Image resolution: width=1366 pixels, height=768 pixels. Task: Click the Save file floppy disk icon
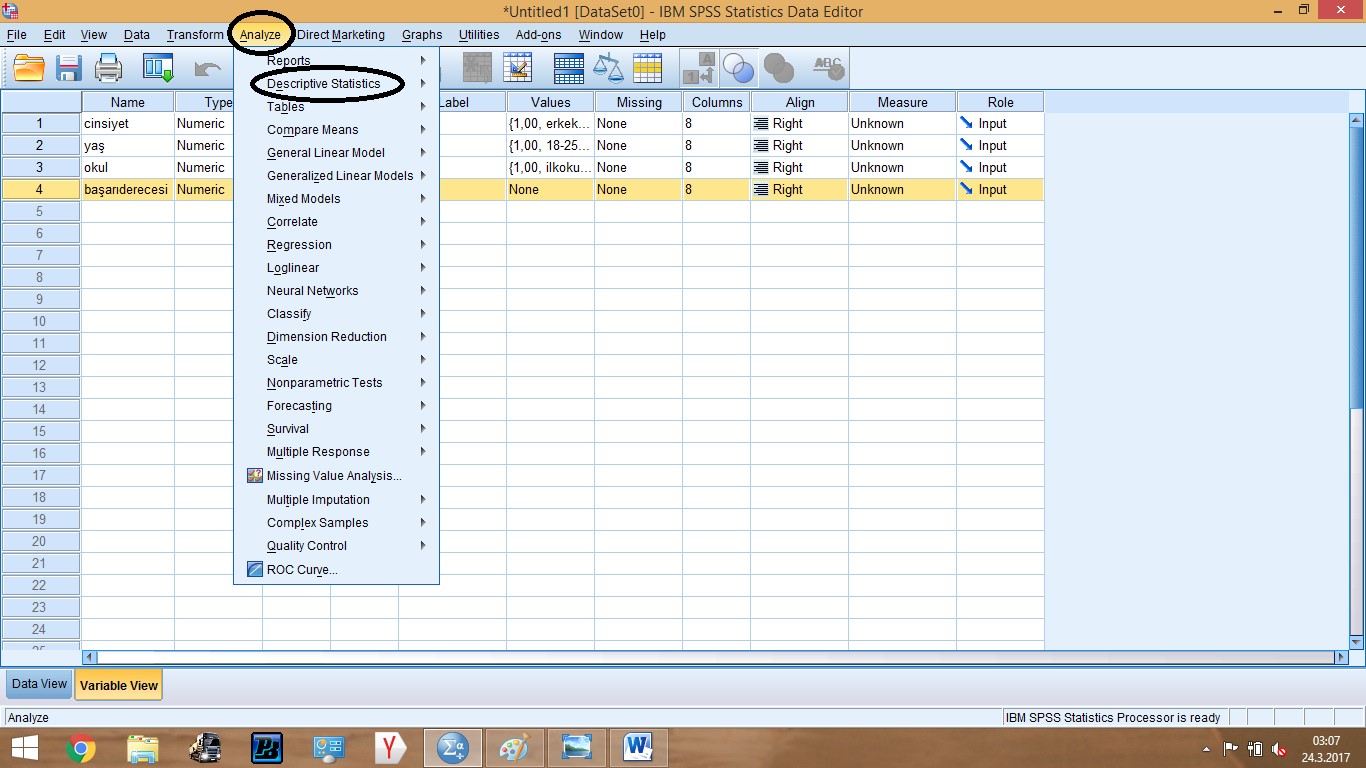(x=69, y=68)
